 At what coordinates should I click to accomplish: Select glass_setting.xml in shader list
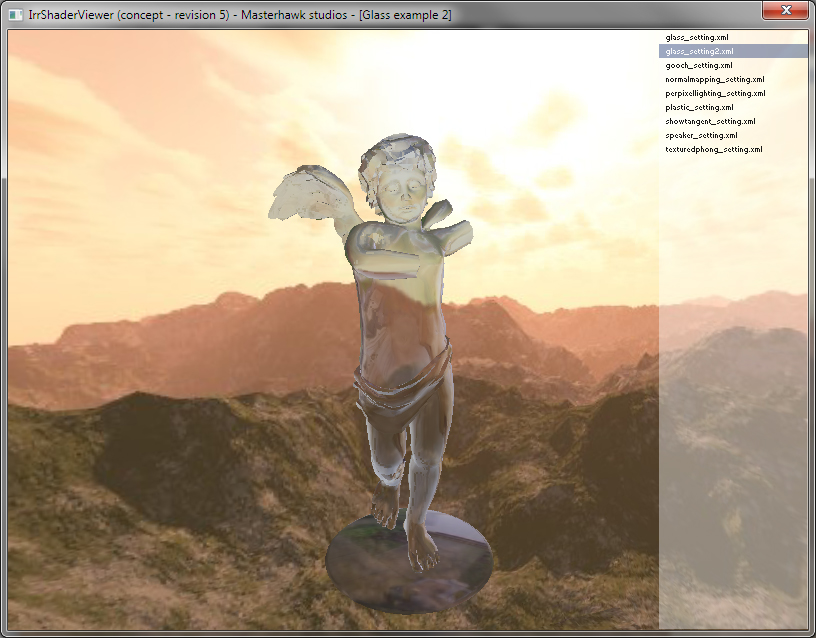[697, 37]
